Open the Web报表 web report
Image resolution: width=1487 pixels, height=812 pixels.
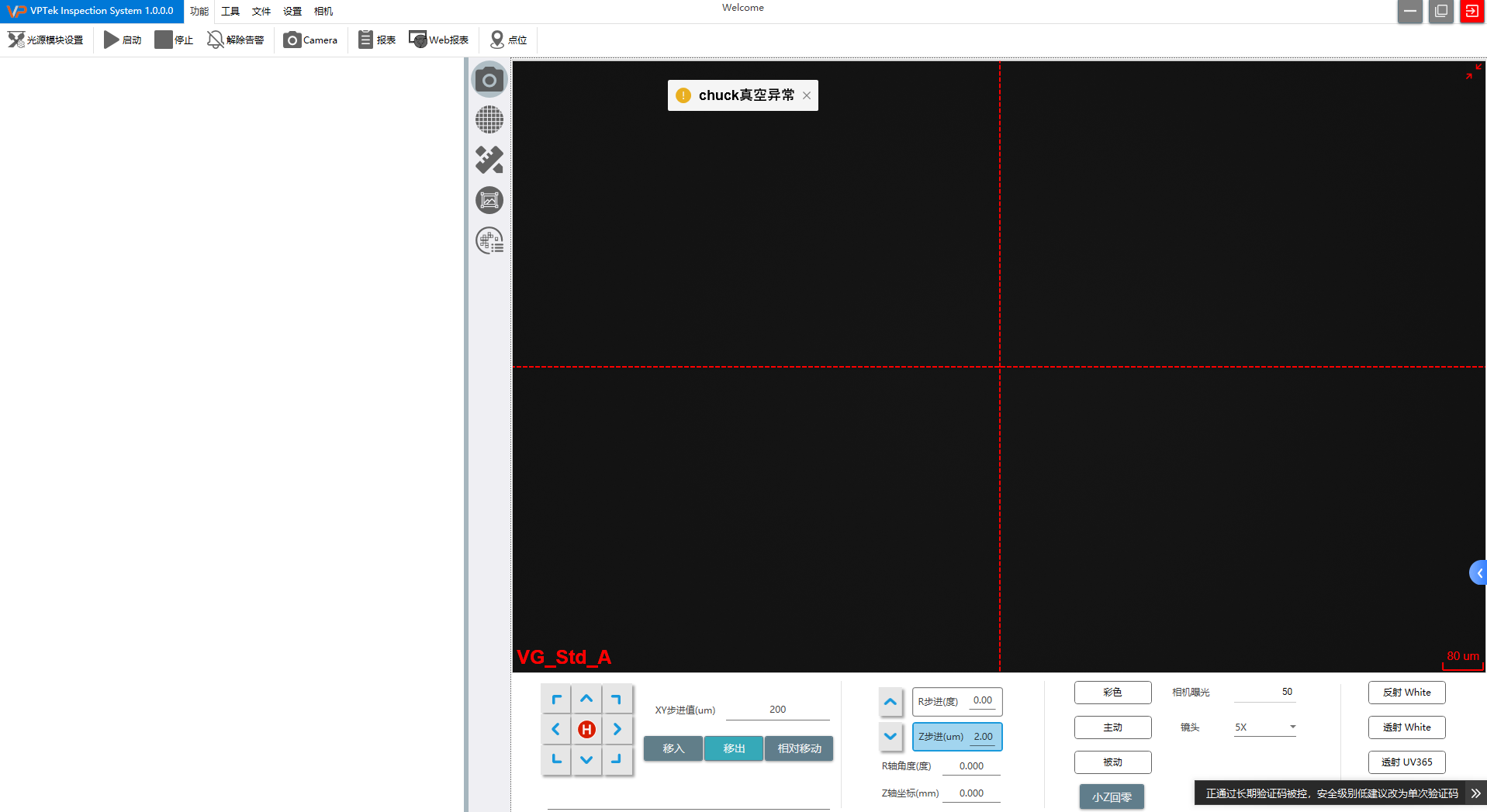click(439, 40)
